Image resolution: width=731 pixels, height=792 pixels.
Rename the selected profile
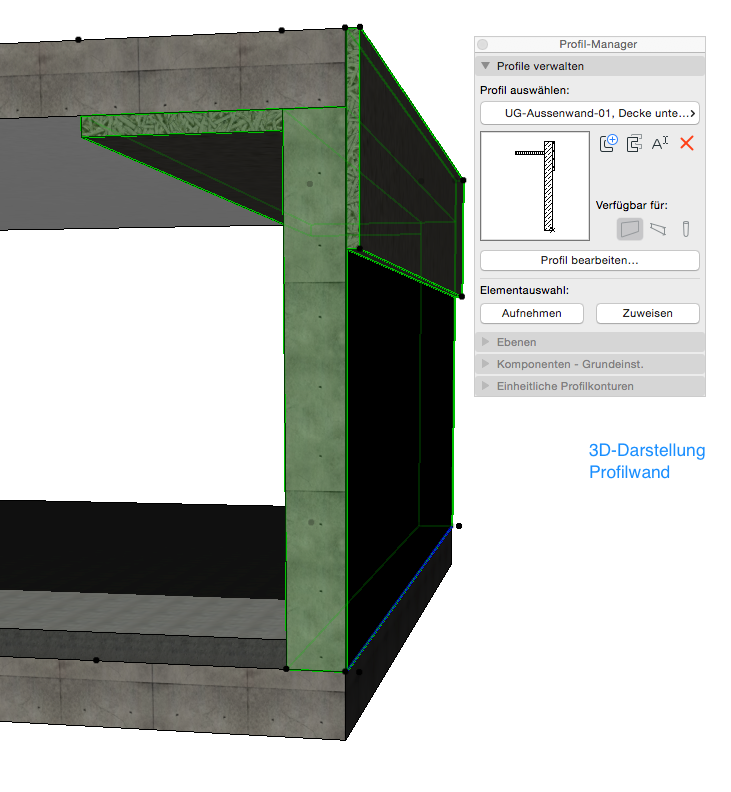coord(660,143)
